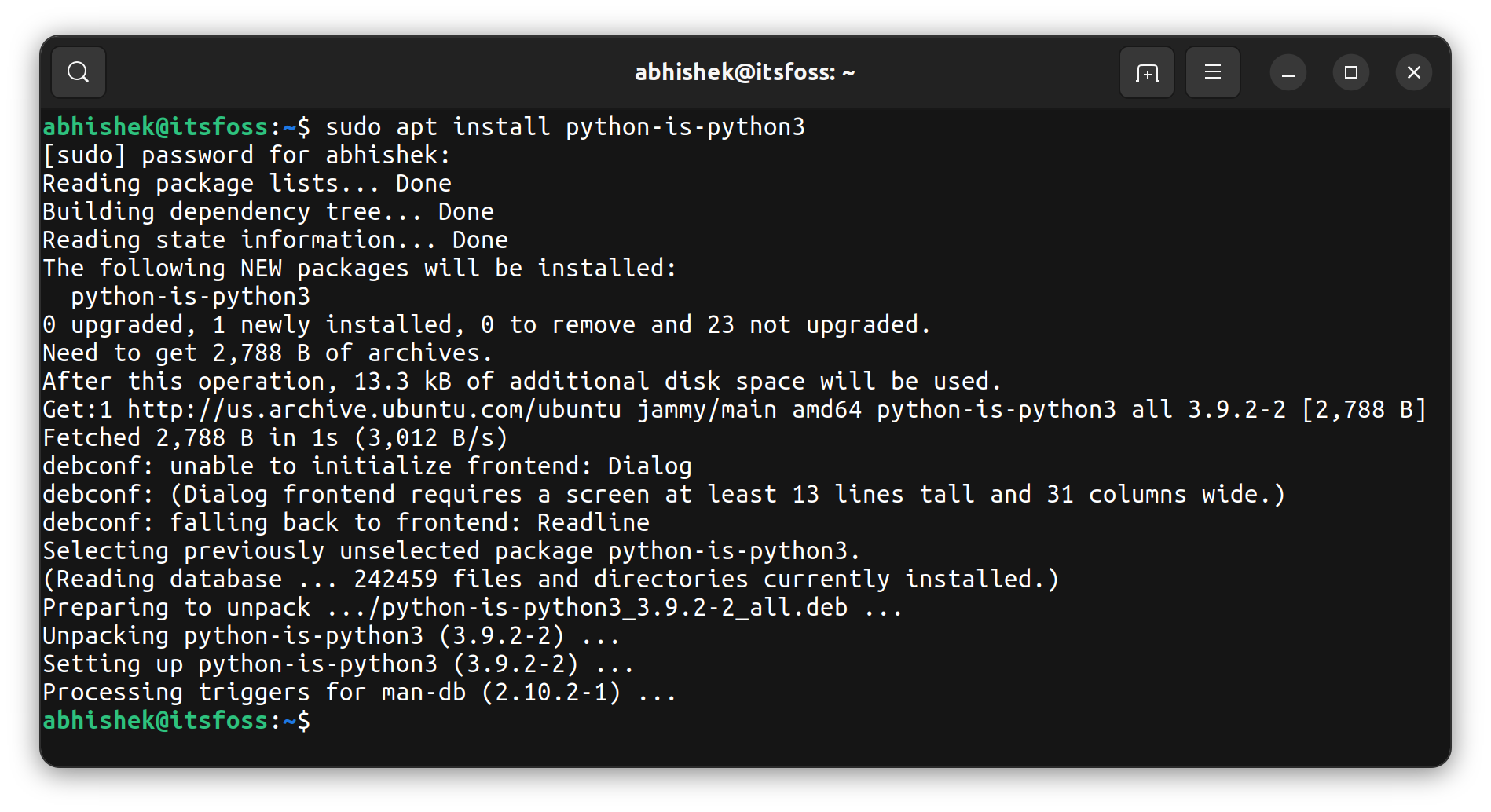Select the sudo apt install command text
The image size is (1491, 812).
566,126
